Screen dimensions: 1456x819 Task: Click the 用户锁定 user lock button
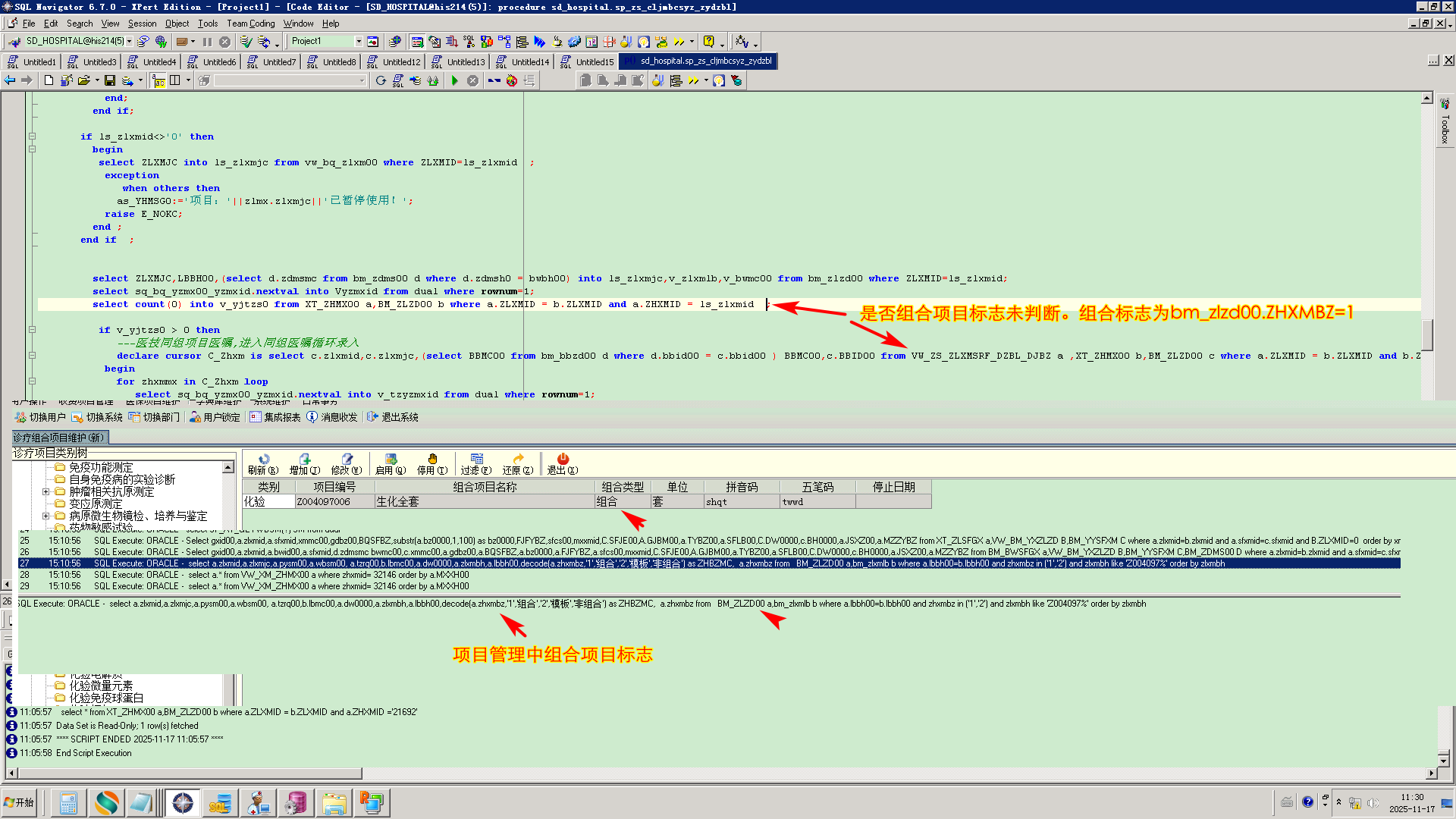pos(215,417)
